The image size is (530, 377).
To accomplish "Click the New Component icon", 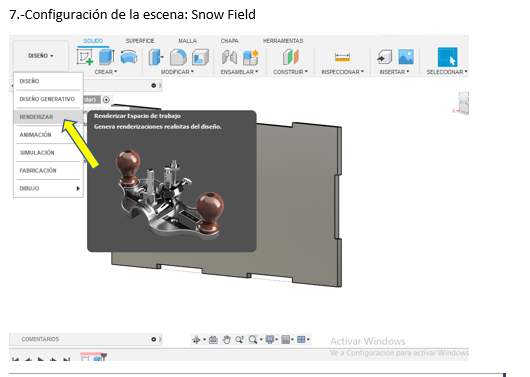I will point(251,57).
